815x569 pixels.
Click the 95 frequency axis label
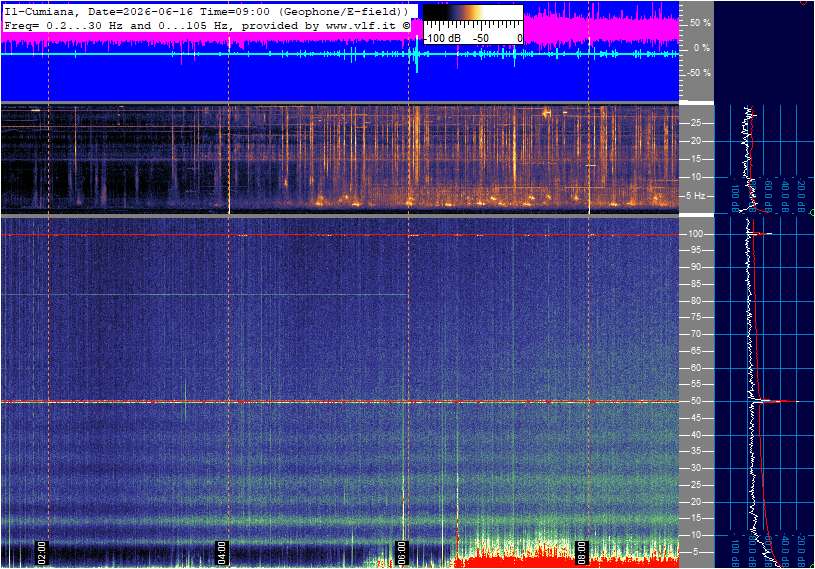[x=695, y=250]
